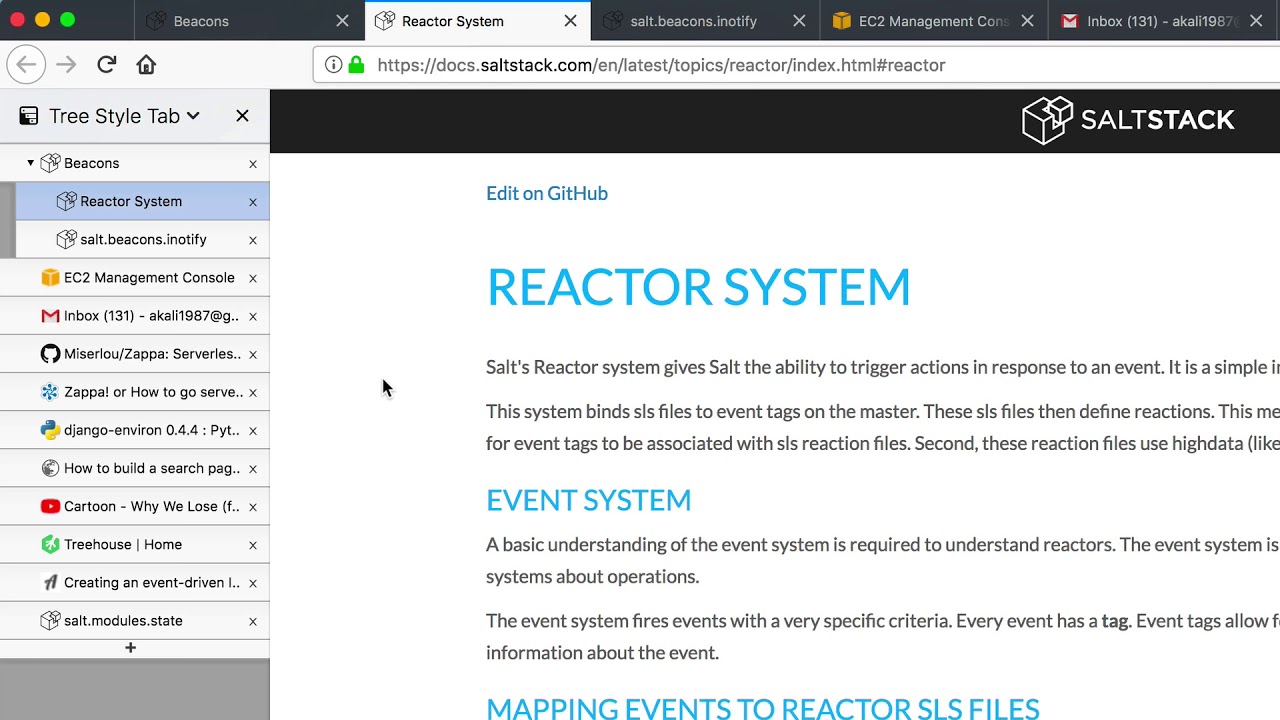Switch to EC2 Management Console top tab
The image size is (1280, 720).
935,20
